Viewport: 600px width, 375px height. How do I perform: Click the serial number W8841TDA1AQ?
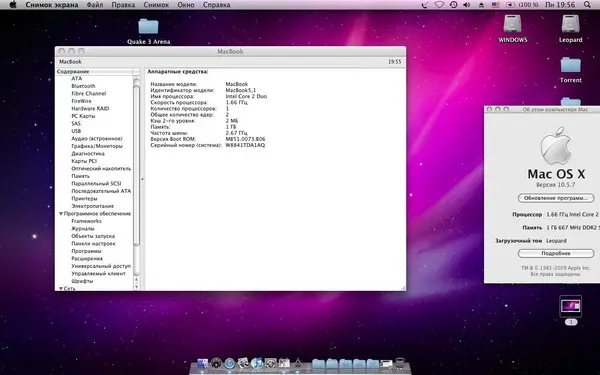(245, 145)
